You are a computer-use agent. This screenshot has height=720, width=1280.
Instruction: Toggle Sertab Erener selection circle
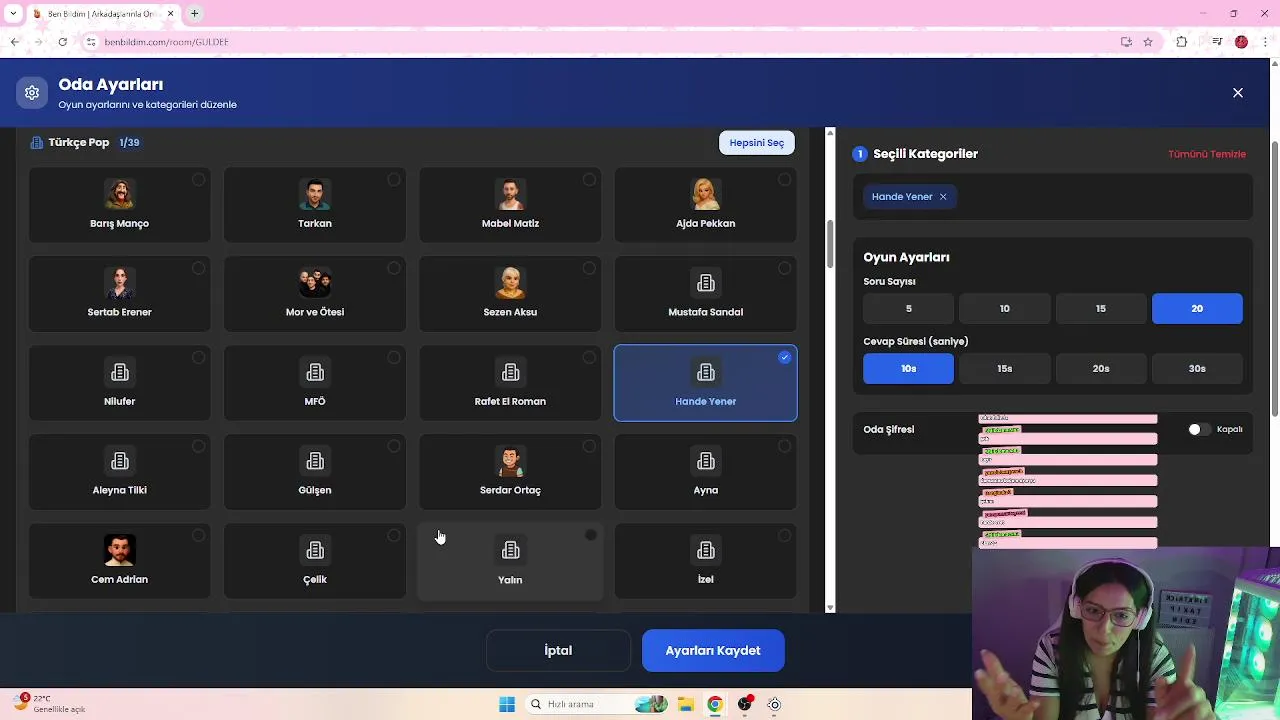click(199, 268)
